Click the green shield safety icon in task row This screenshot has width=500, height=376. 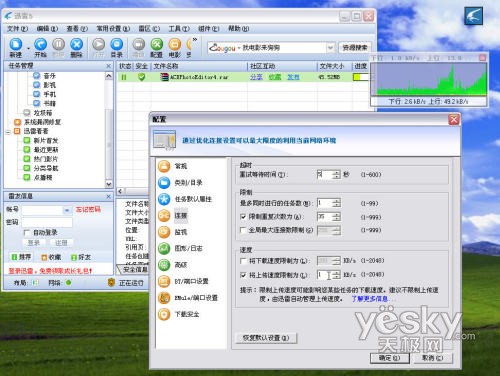pos(142,77)
